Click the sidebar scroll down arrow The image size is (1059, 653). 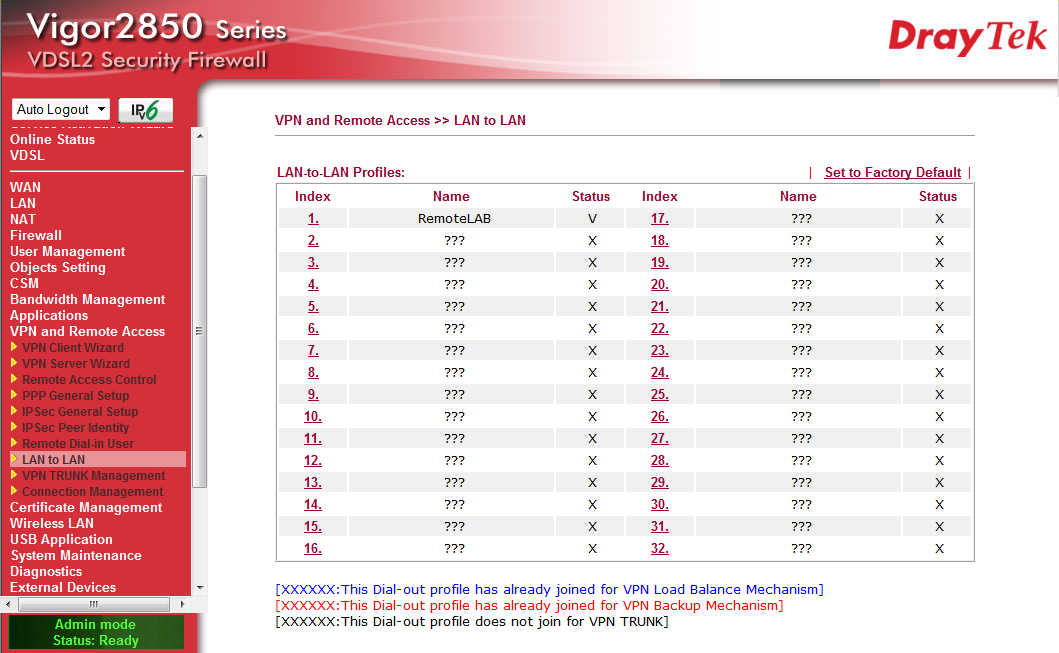click(x=199, y=588)
